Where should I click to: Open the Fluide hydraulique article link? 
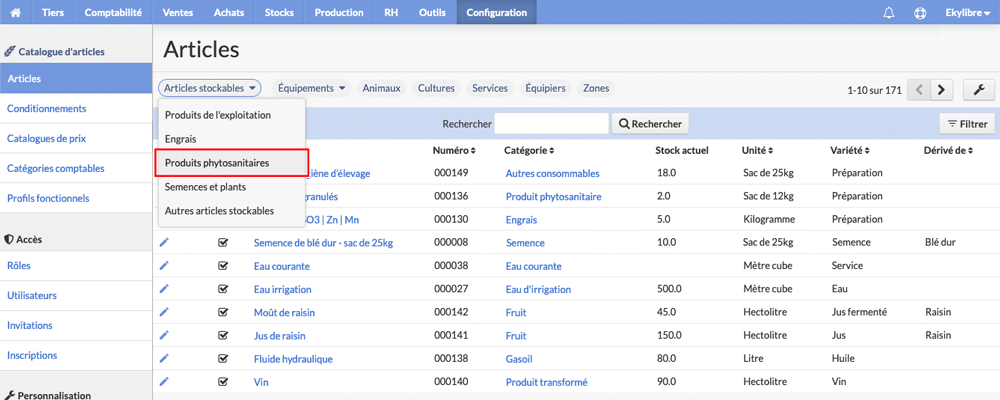click(x=293, y=359)
